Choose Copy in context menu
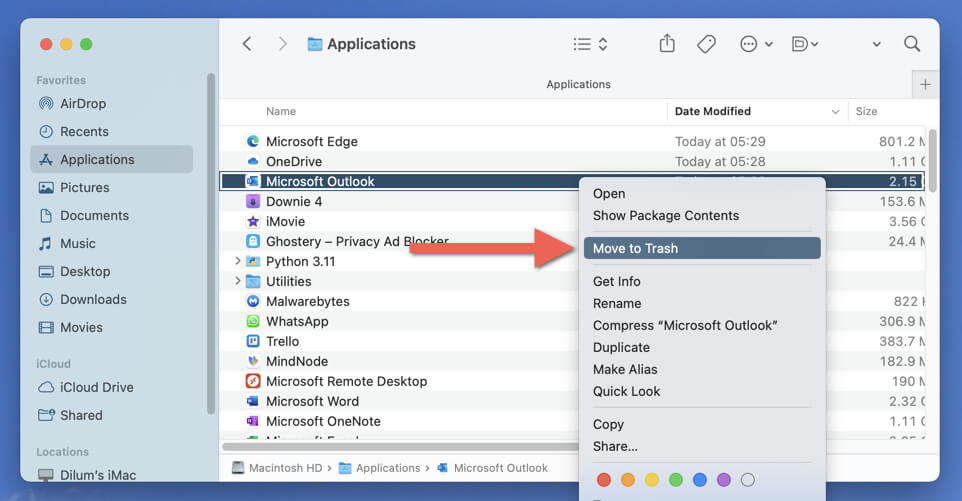Viewport: 962px width, 501px height. 702,424
